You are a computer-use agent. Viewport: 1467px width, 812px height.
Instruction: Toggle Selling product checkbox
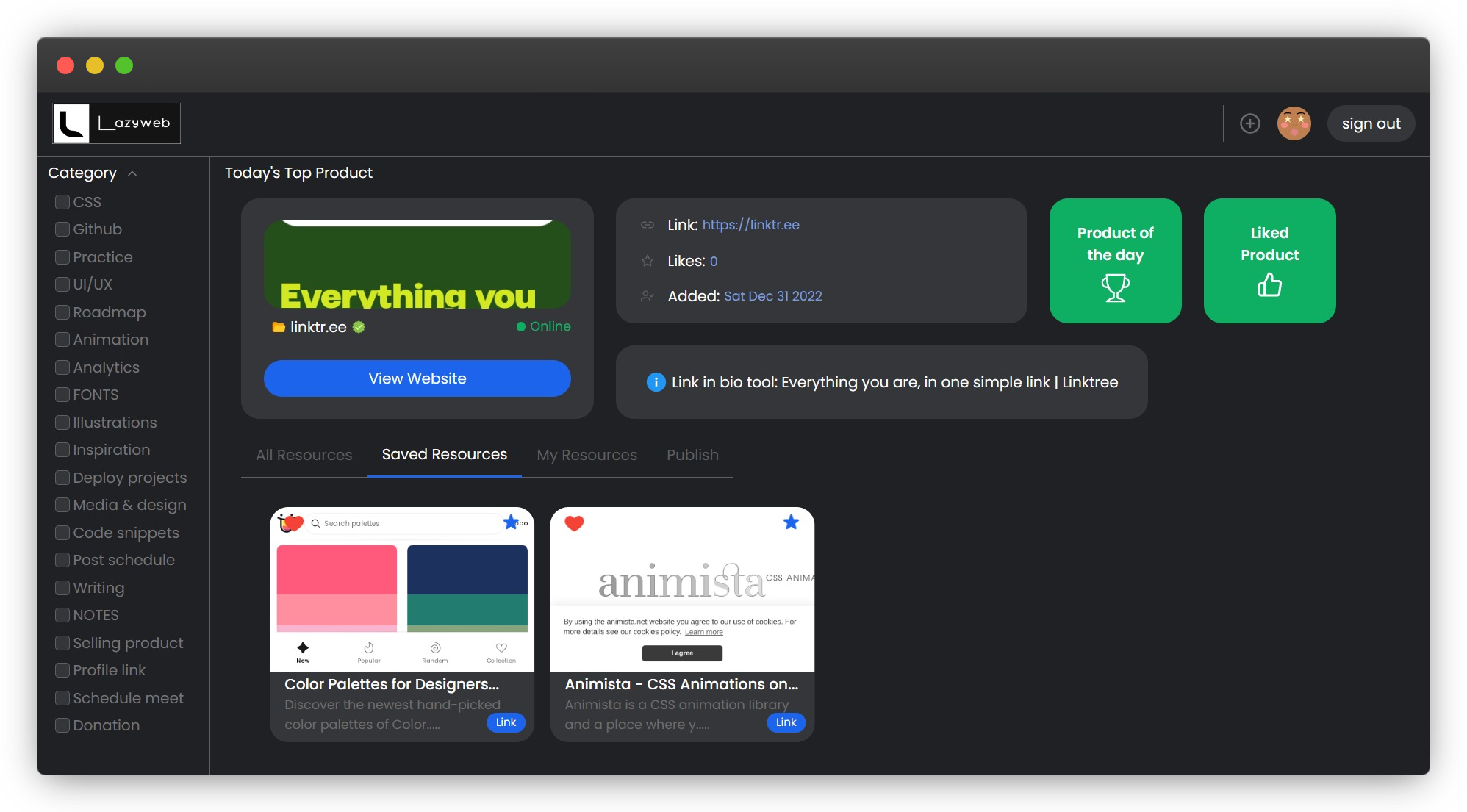pyautogui.click(x=62, y=643)
